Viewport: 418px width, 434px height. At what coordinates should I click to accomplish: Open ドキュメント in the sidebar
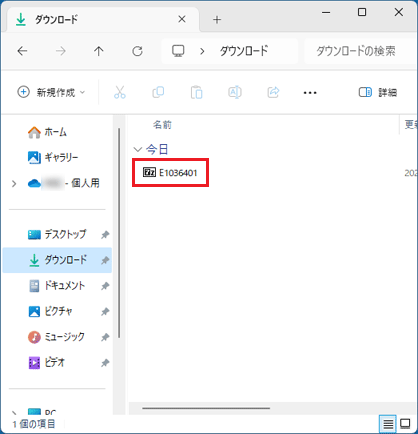point(56,286)
